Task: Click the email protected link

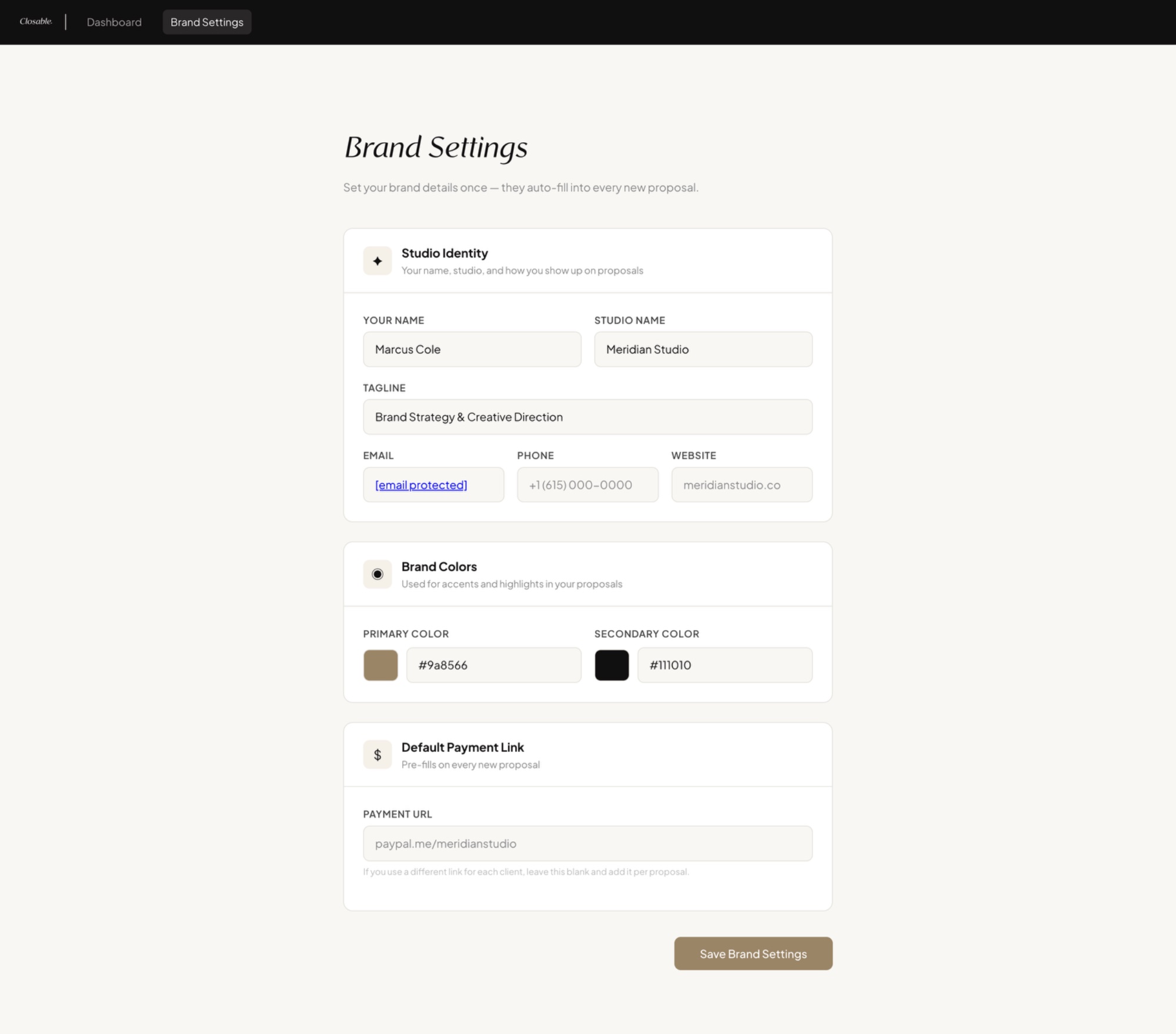Action: [x=421, y=485]
